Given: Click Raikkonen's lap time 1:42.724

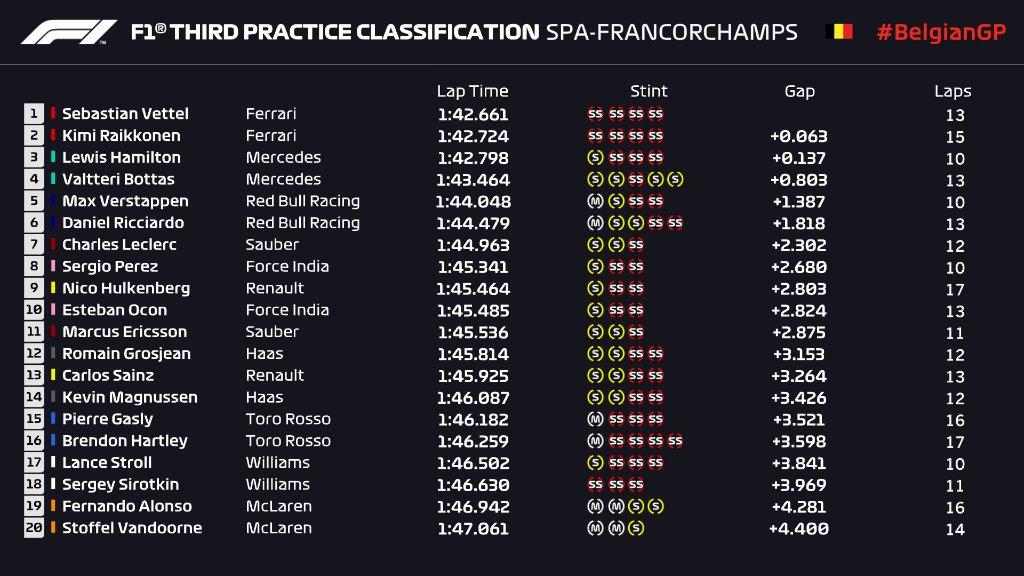Looking at the screenshot, I should (472, 136).
